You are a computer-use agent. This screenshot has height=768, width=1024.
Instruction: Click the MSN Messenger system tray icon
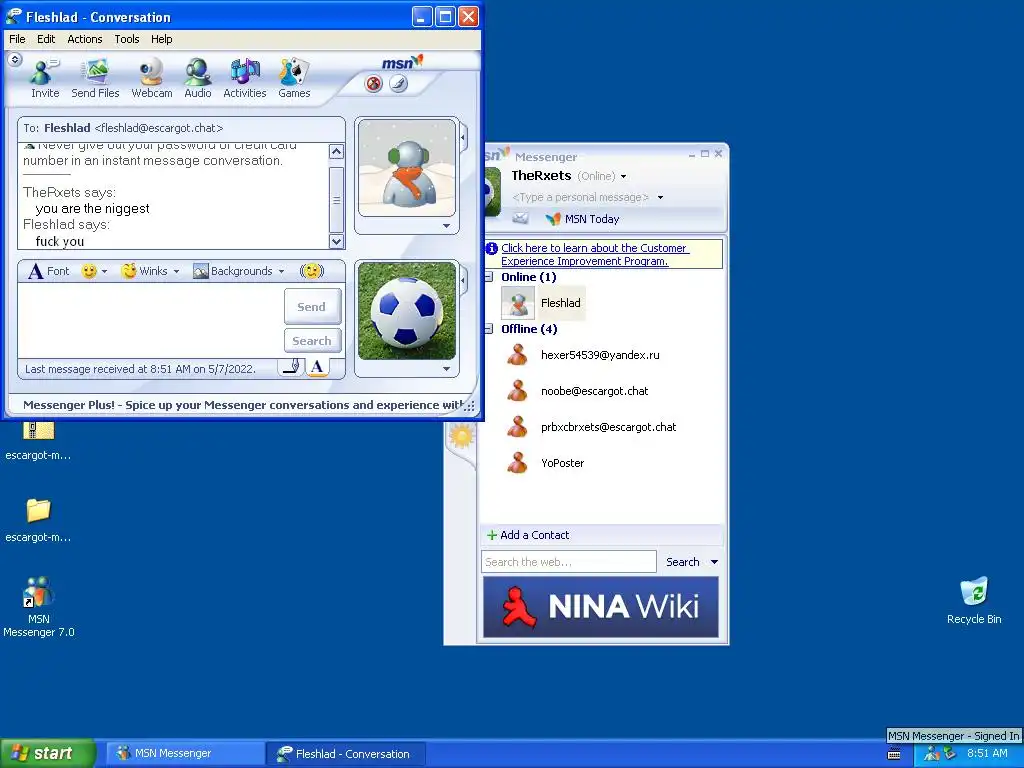pyautogui.click(x=931, y=754)
